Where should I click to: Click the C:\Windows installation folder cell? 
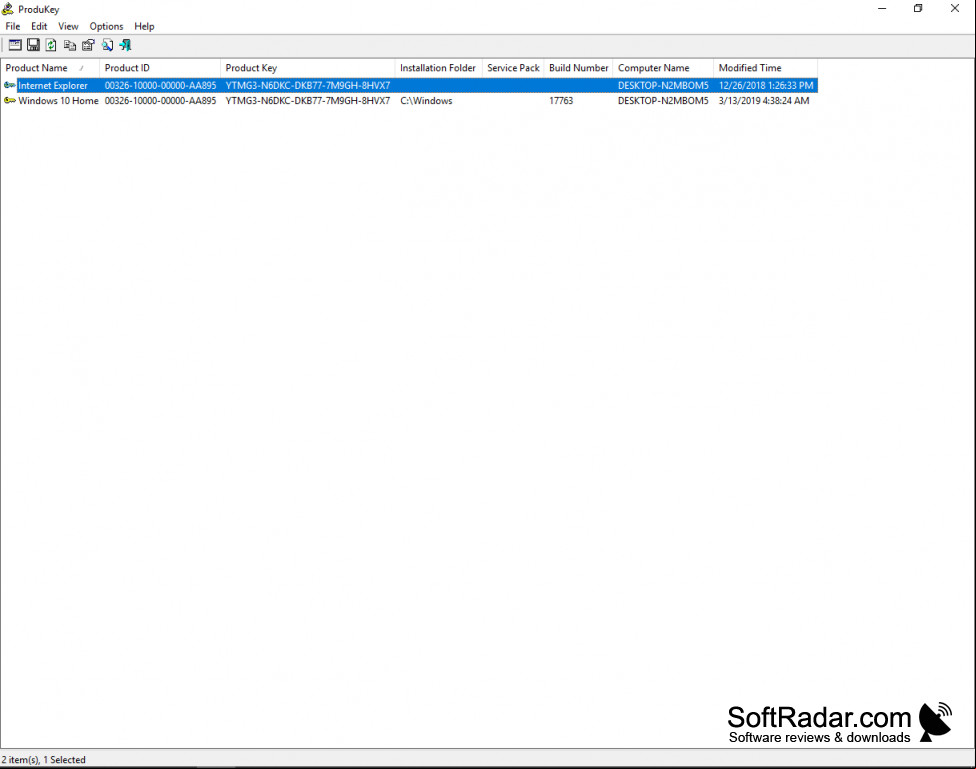point(426,101)
